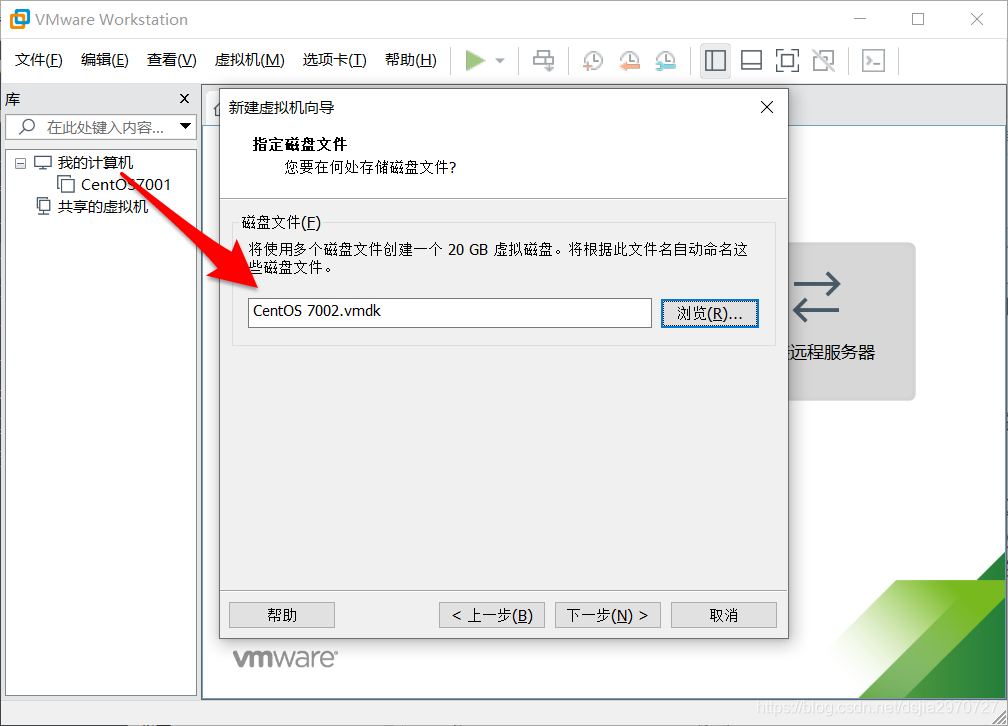Screen dimensions: 1008x726
Task: Toggle the library sidebar view icon
Action: pos(715,60)
